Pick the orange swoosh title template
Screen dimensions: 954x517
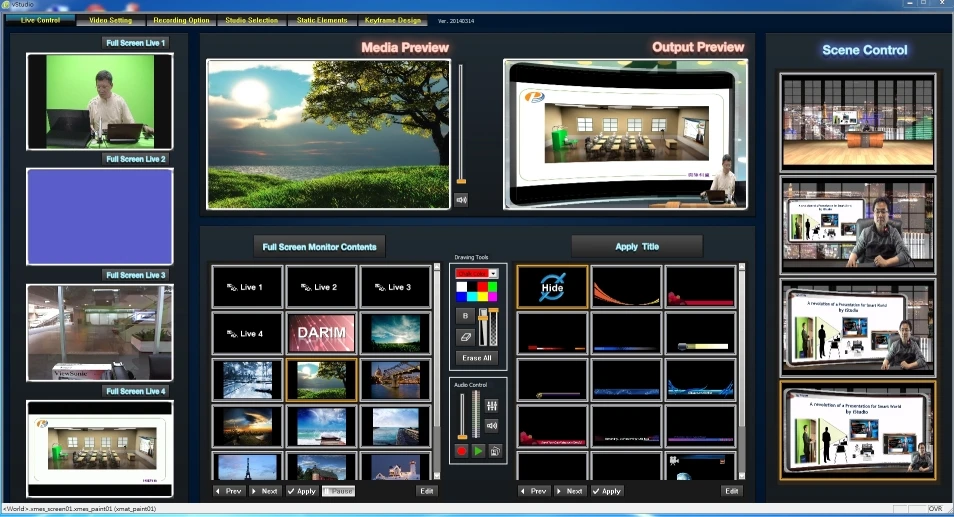pyautogui.click(x=627, y=286)
